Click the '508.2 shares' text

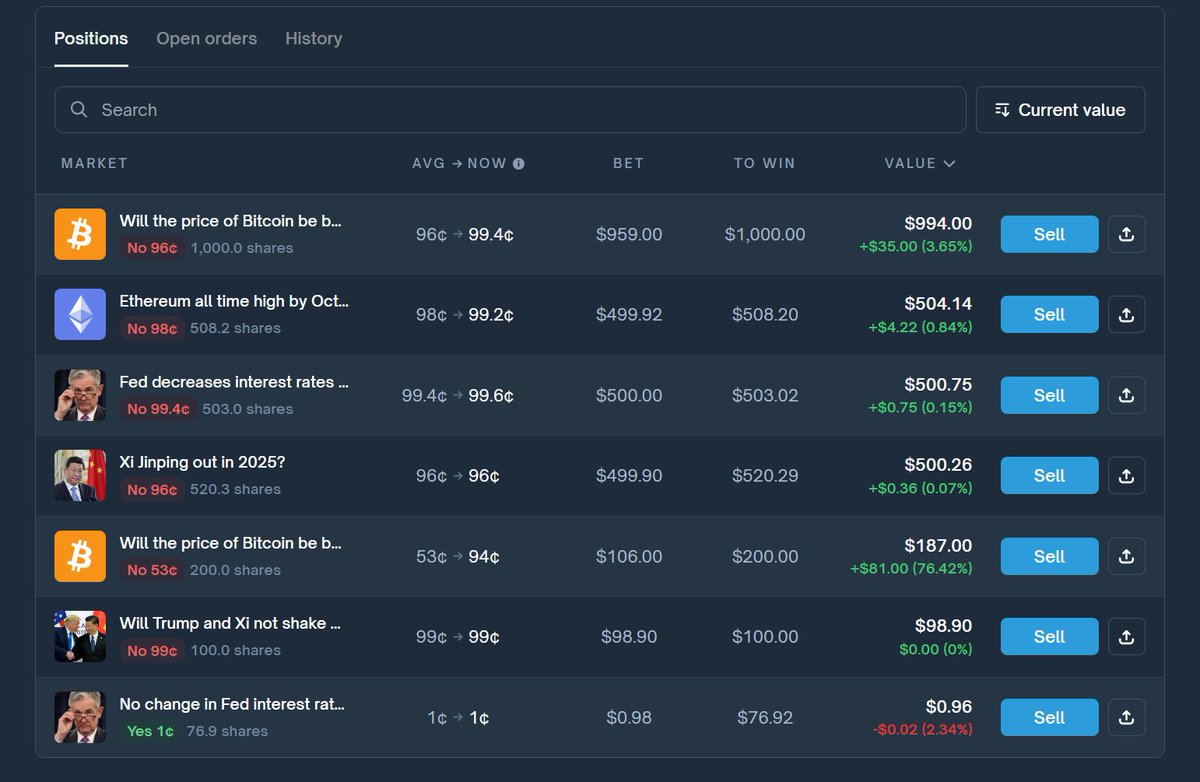tap(236, 328)
